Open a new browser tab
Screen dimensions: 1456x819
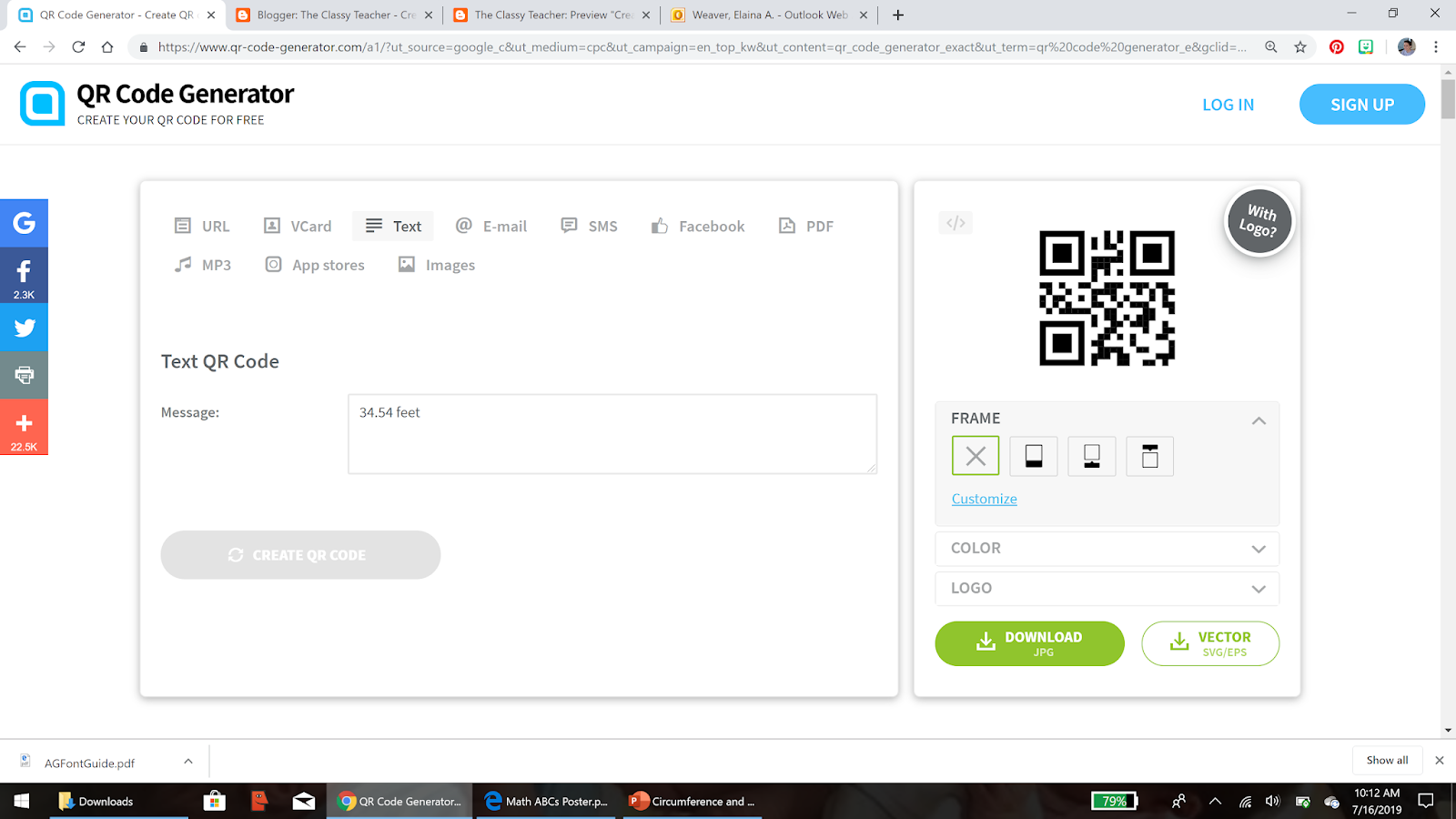coord(898,15)
